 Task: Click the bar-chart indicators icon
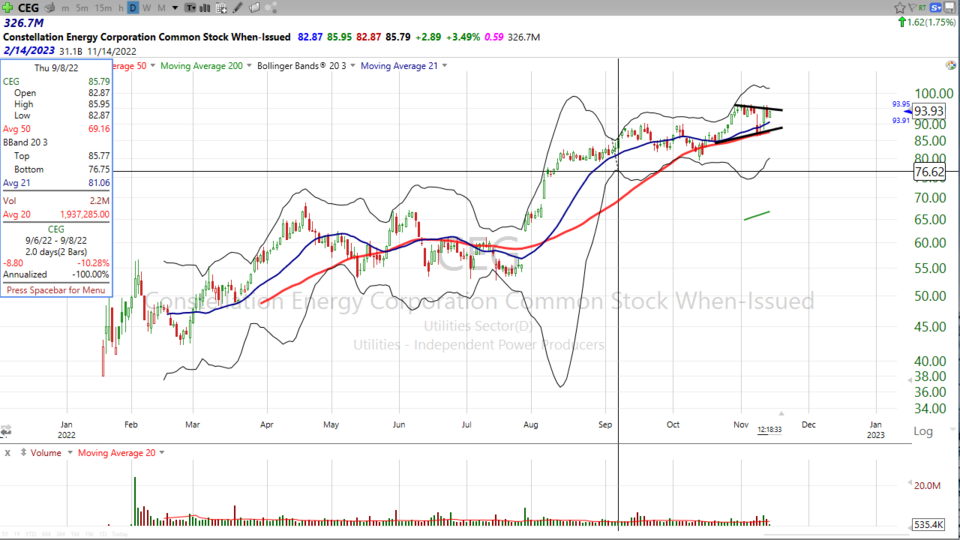(x=204, y=8)
